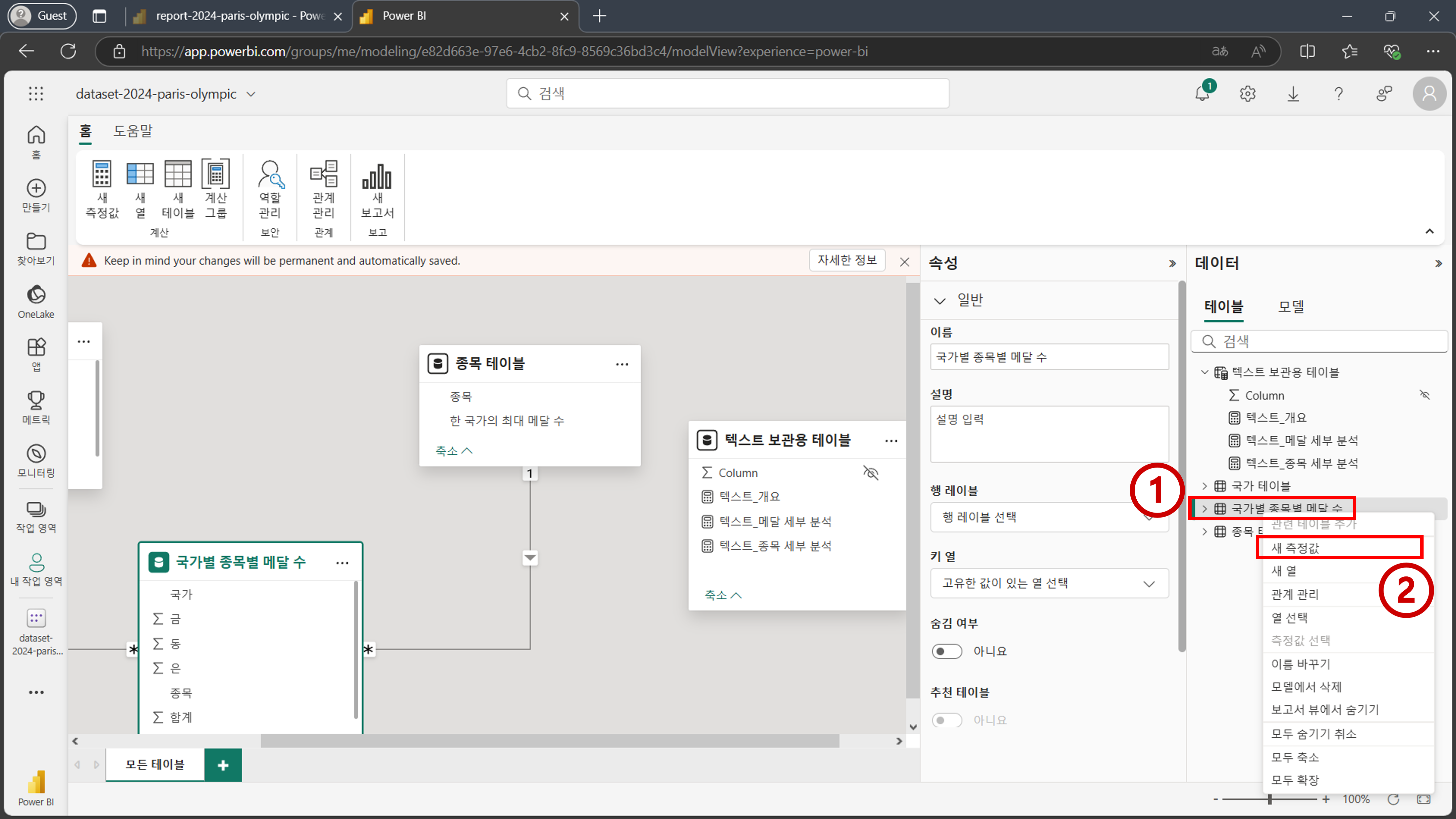This screenshot has height=819, width=1456.
Task: Click the 설명 입력 text area
Action: (1049, 434)
